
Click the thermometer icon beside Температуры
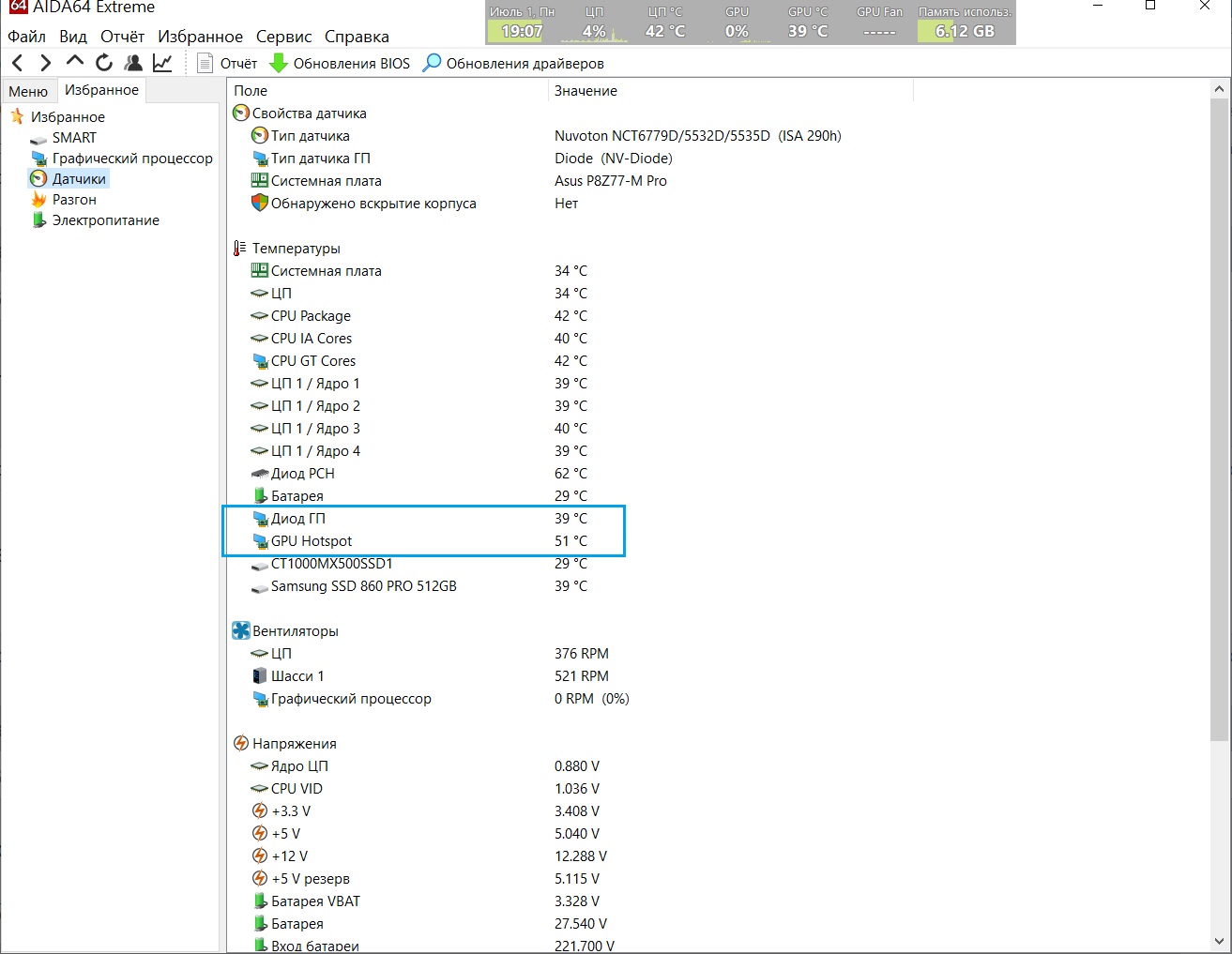pyautogui.click(x=240, y=249)
